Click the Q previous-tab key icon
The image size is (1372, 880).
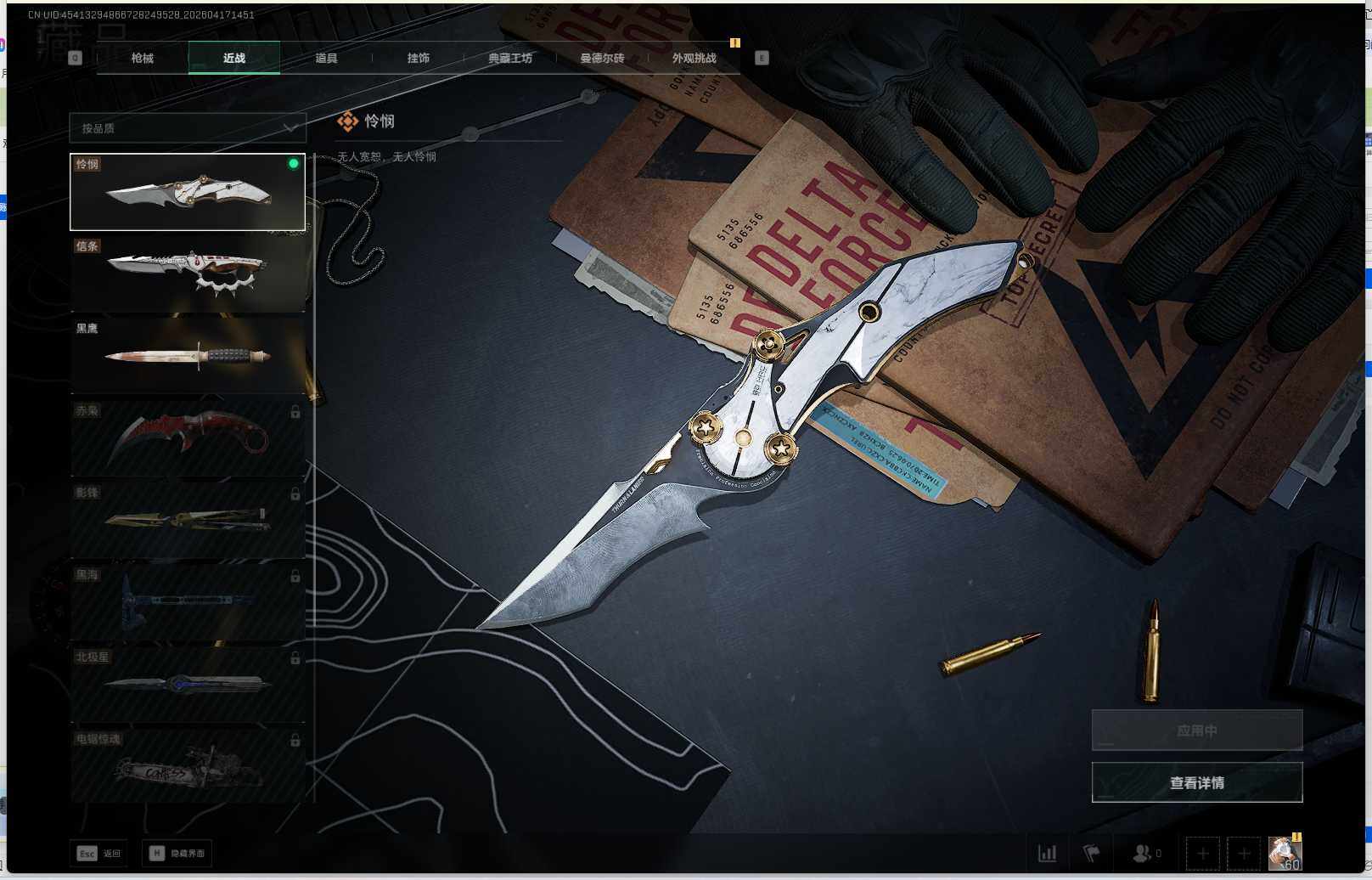click(x=76, y=58)
